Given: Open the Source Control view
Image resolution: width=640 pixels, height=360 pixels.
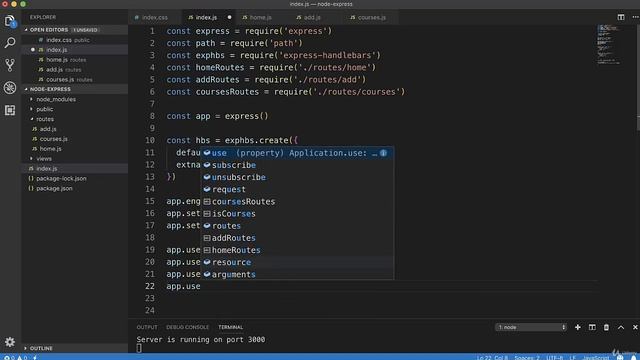Looking at the screenshot, I should tap(10, 65).
